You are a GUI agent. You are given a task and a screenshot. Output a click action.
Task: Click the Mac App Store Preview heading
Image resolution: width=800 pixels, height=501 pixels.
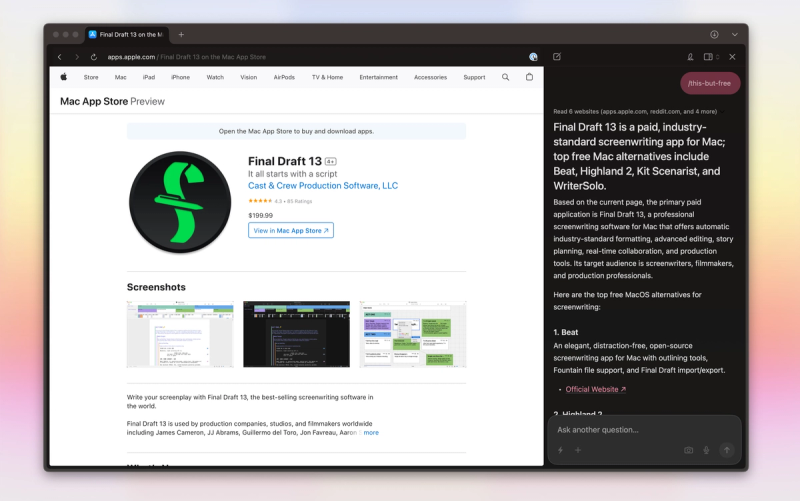coord(112,102)
